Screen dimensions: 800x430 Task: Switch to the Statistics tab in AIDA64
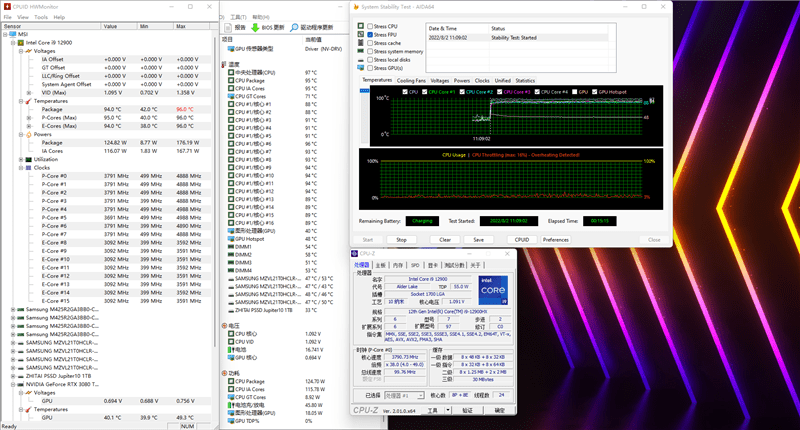tap(525, 81)
